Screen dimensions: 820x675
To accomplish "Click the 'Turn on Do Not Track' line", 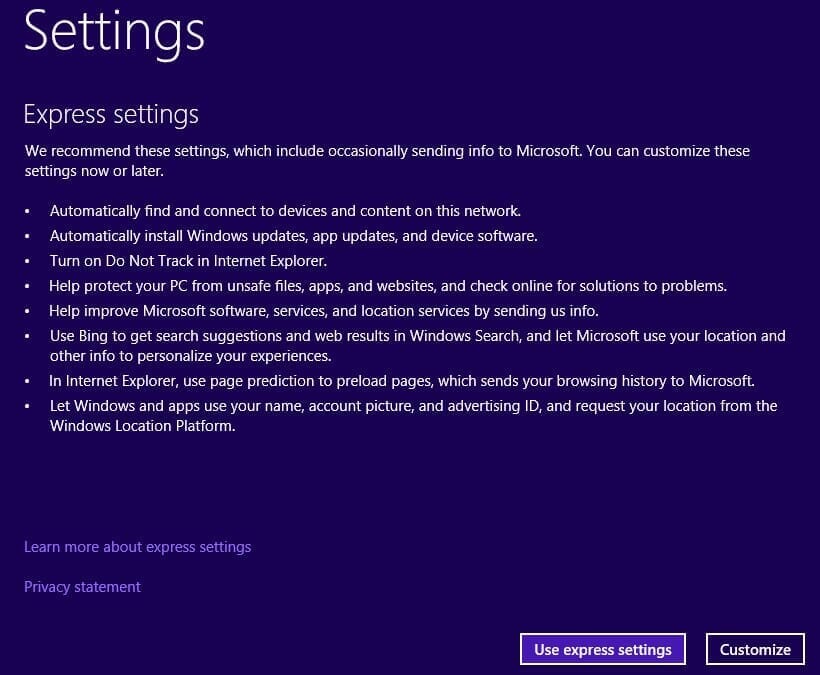I will coord(188,261).
